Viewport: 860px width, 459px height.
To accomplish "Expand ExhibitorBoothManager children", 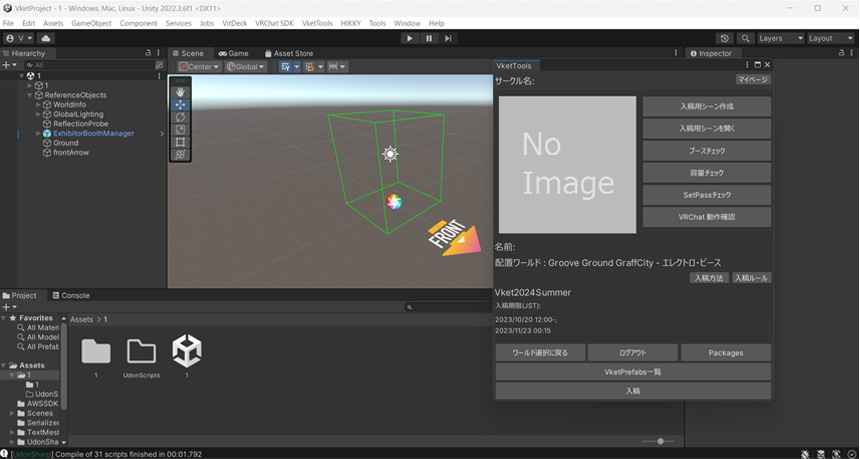I will click(38, 133).
